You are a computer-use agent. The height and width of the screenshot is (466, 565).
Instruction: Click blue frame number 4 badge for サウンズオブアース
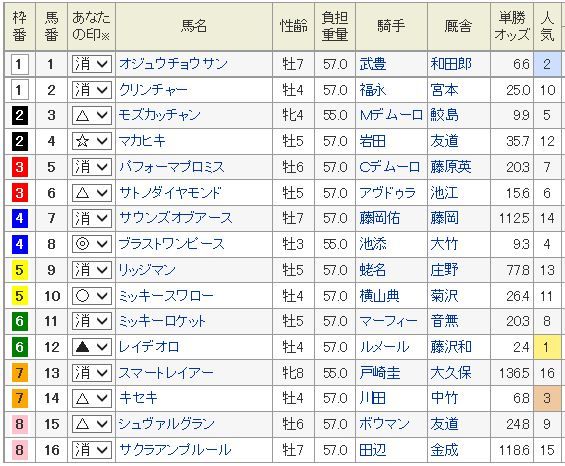19,218
